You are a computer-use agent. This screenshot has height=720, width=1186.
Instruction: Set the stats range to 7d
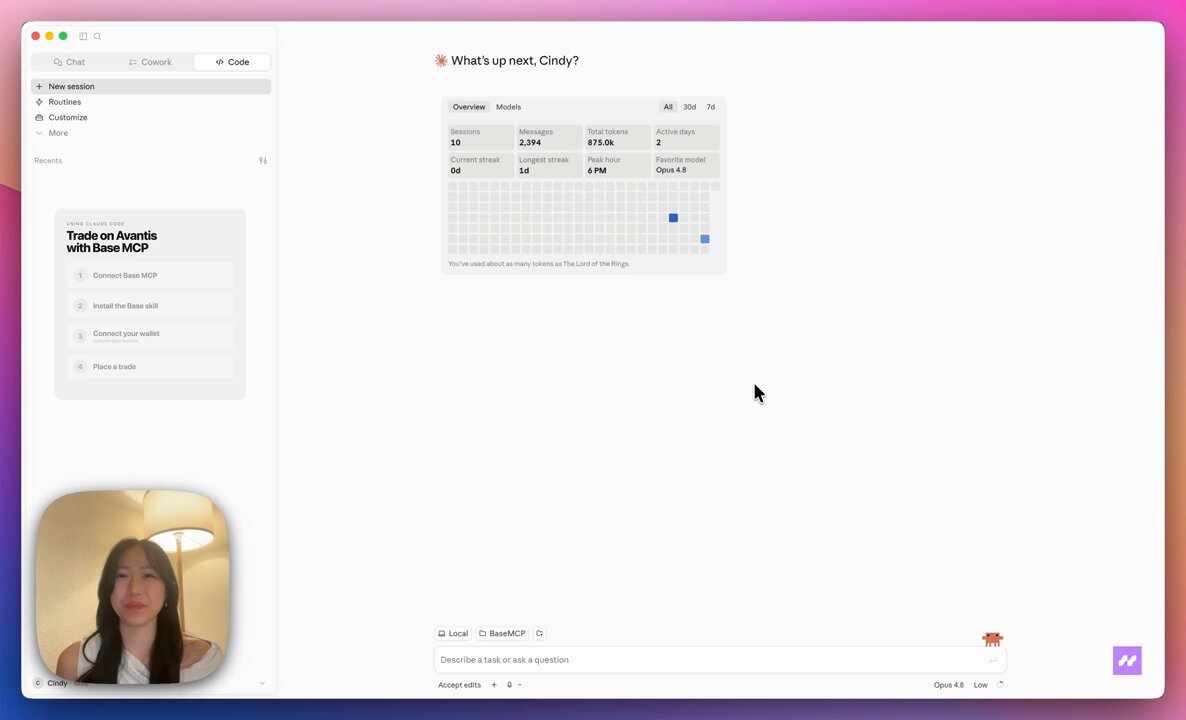(x=710, y=107)
